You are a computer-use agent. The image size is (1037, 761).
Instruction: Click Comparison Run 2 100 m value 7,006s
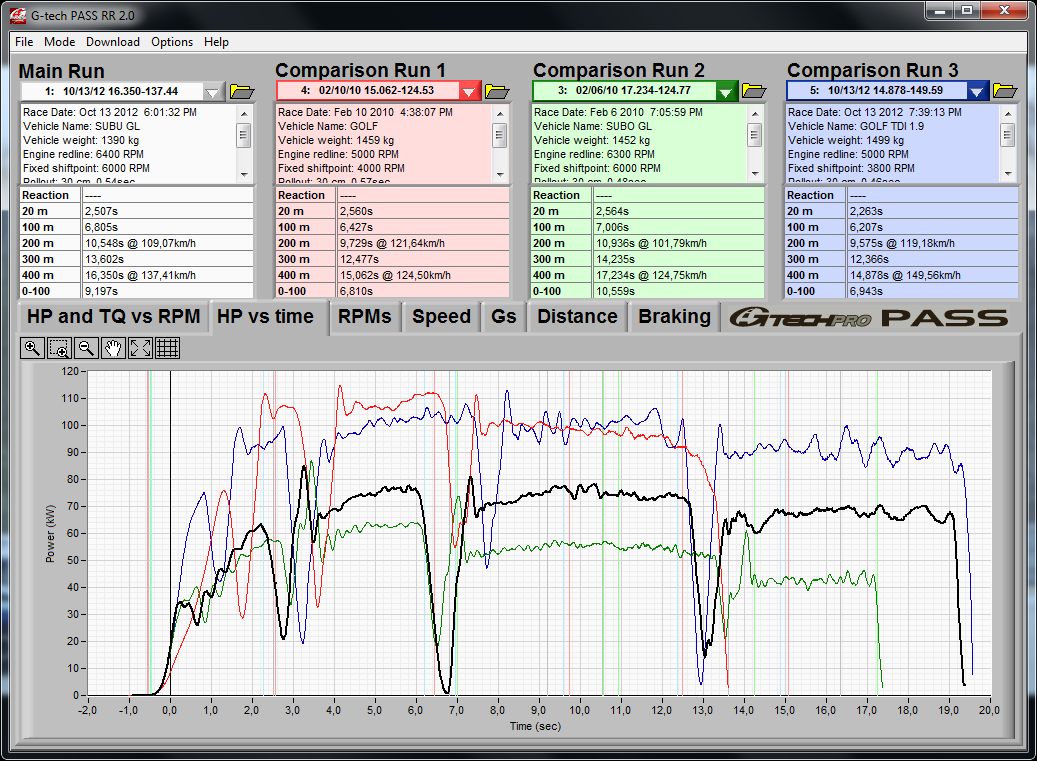click(x=679, y=227)
